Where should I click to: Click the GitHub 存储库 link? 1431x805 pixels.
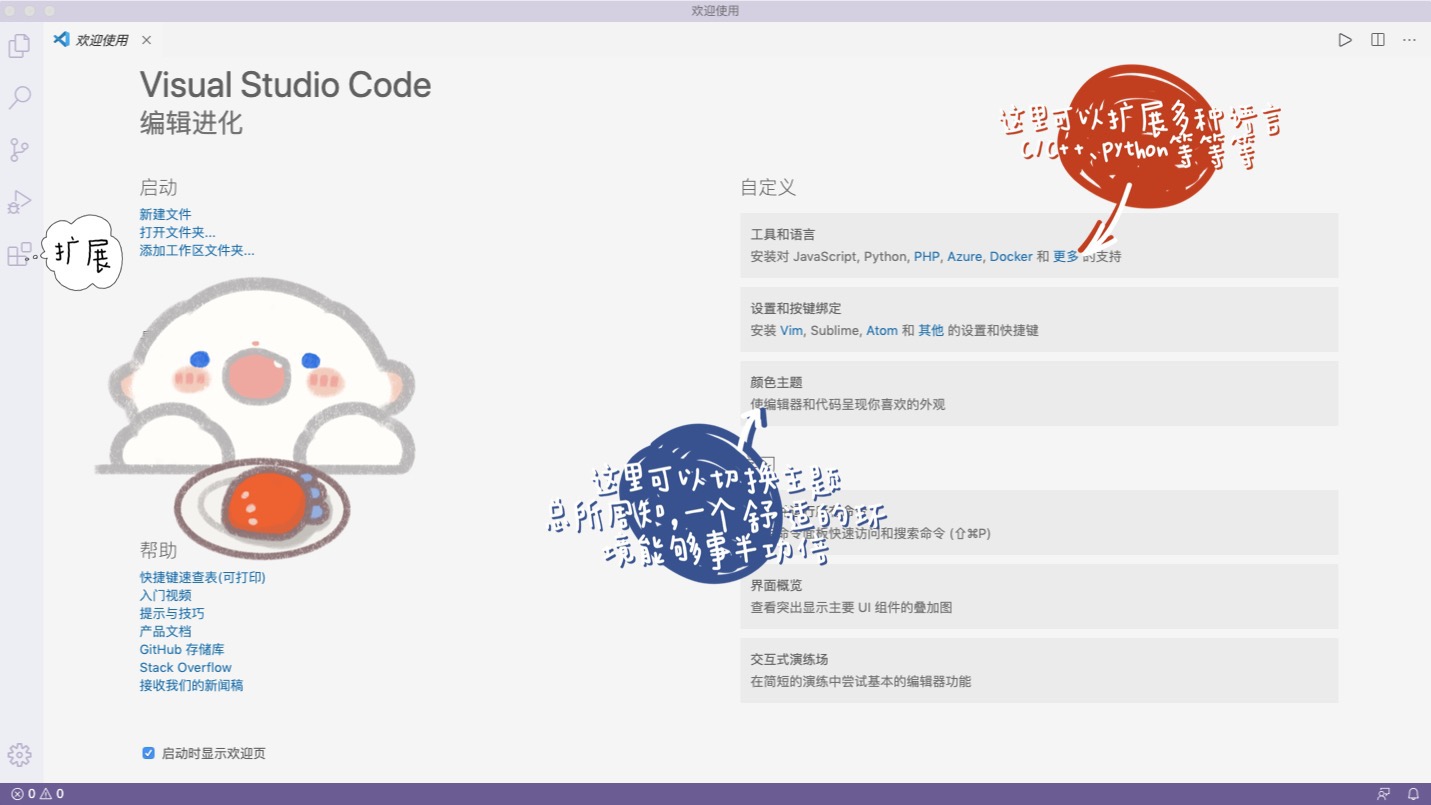[181, 649]
